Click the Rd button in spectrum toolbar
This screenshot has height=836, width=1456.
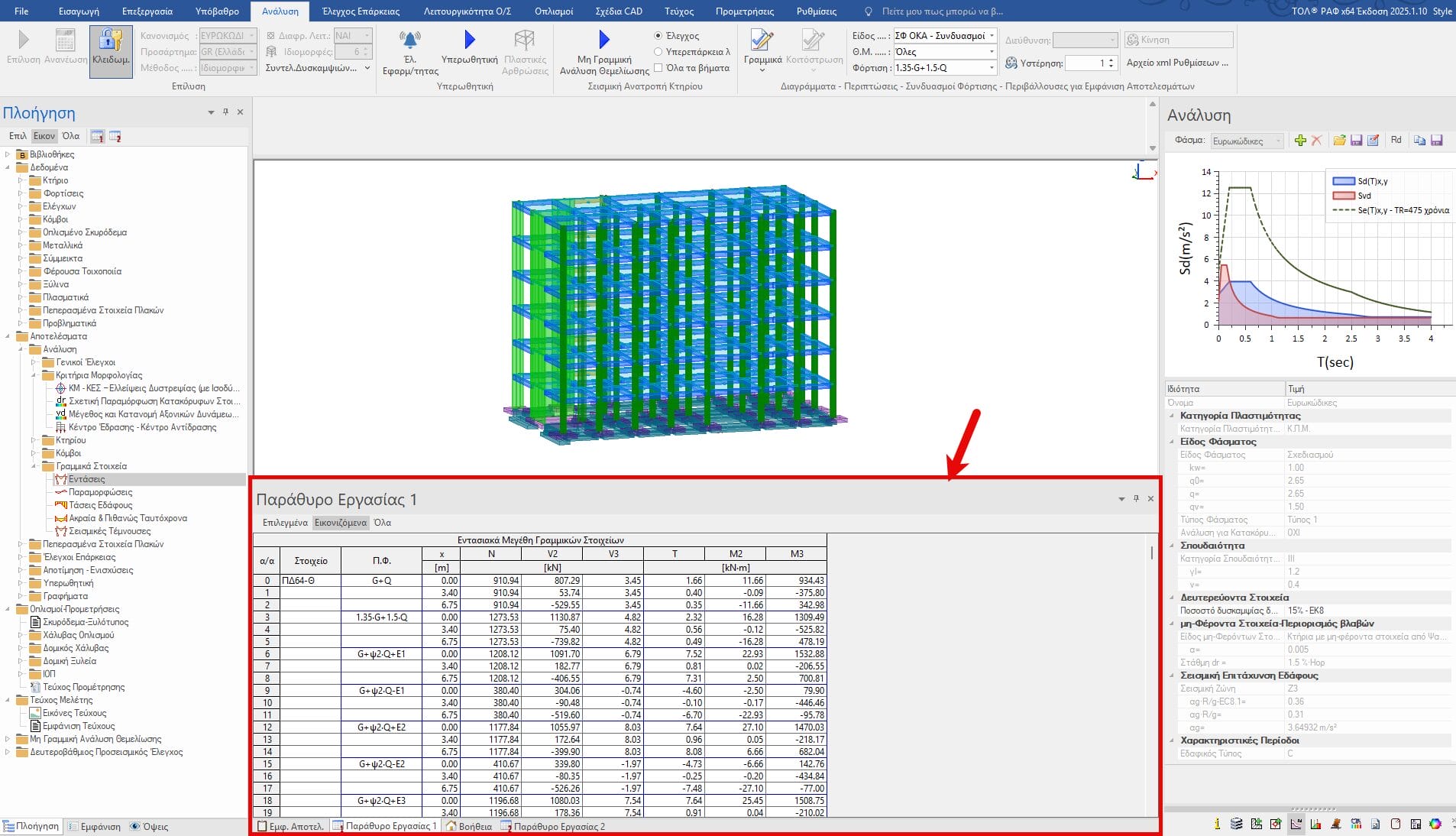click(1396, 141)
